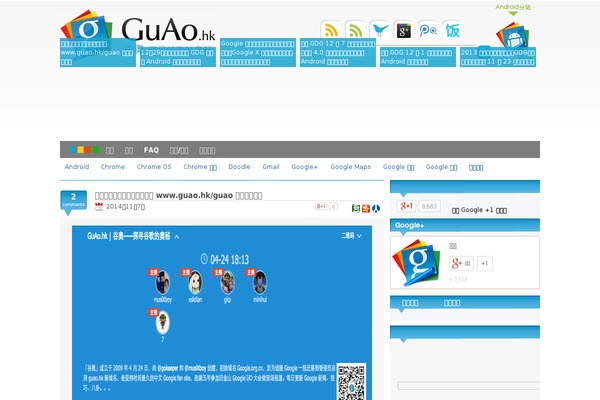This screenshot has width=600, height=400.
Task: Click the post date 2014年11月7日
Action: 125,207
